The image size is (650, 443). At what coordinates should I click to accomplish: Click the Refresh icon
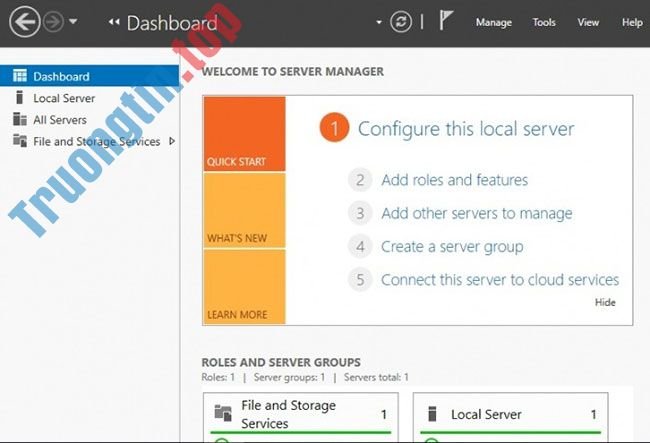point(401,22)
